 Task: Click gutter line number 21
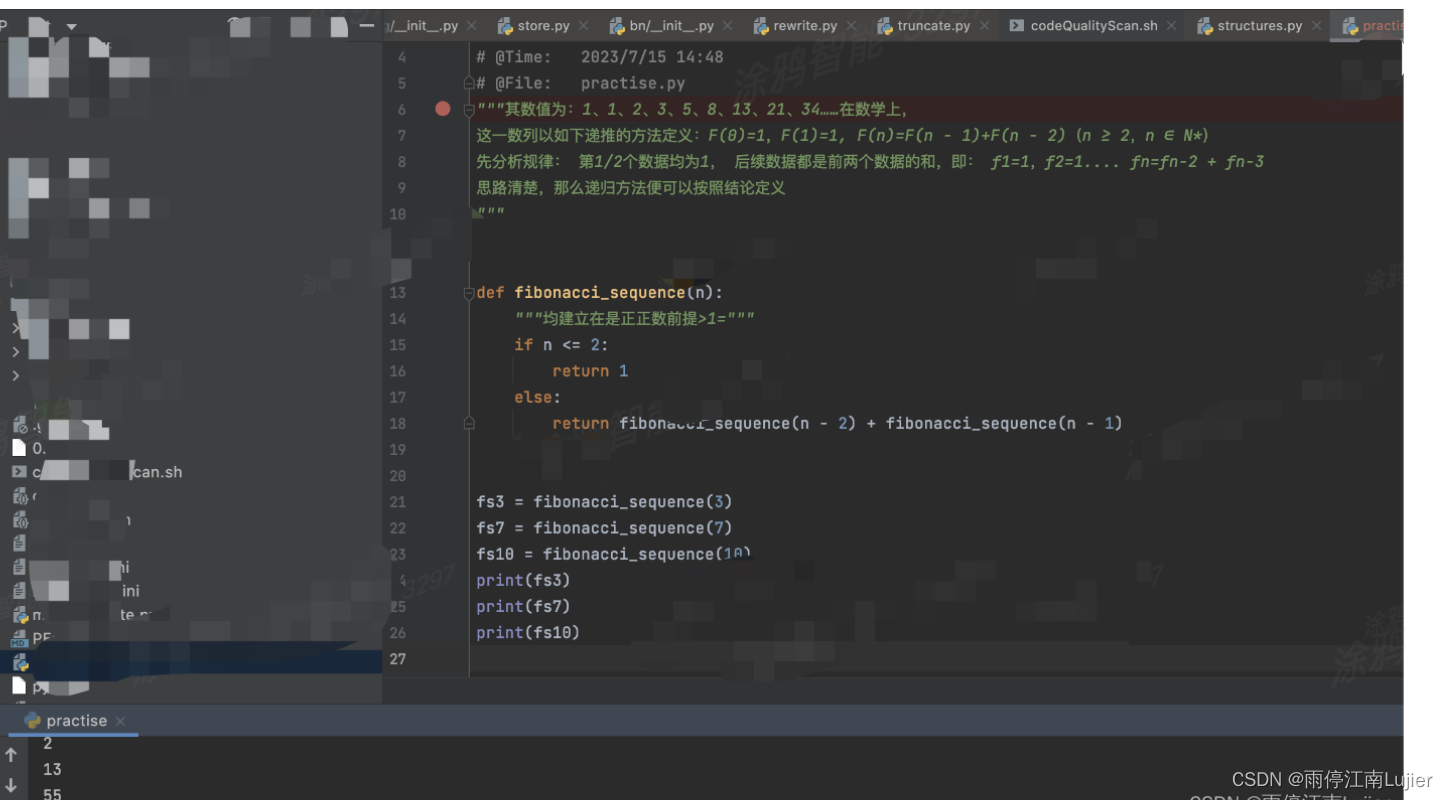pos(398,502)
